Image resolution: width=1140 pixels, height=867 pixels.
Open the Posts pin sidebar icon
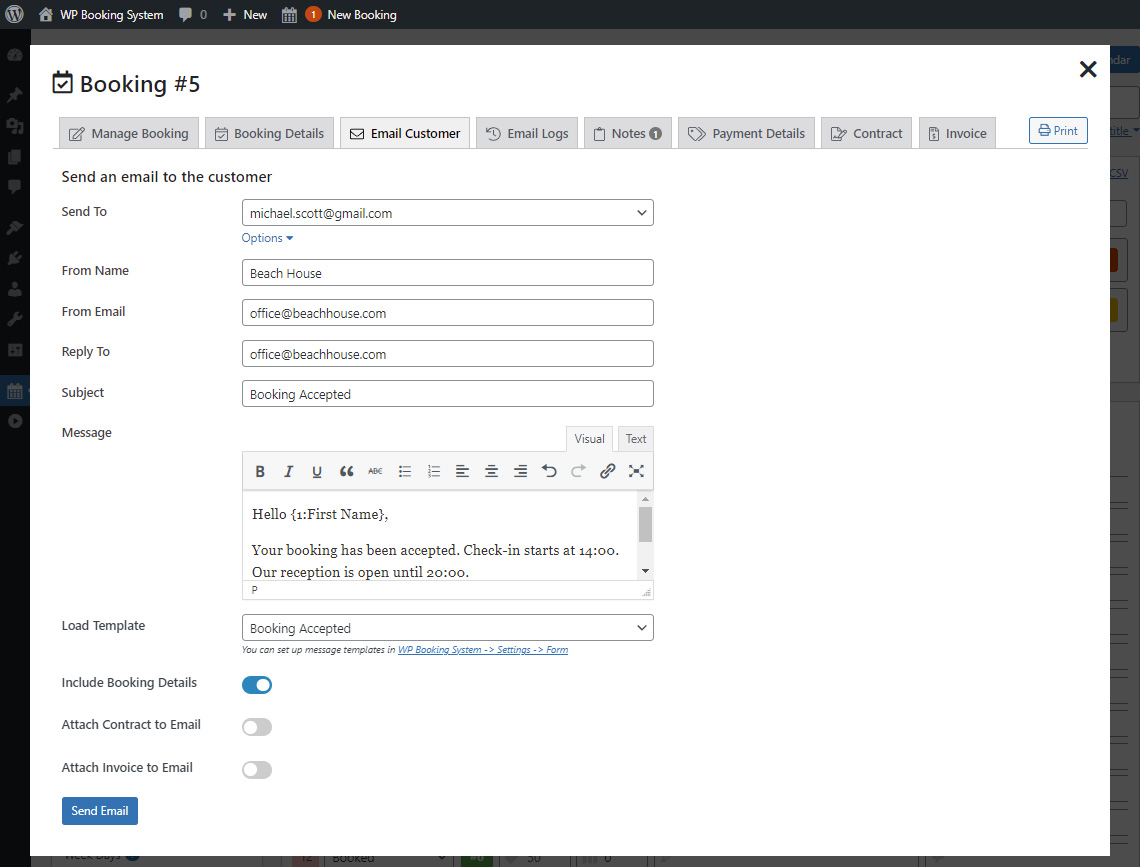15,94
